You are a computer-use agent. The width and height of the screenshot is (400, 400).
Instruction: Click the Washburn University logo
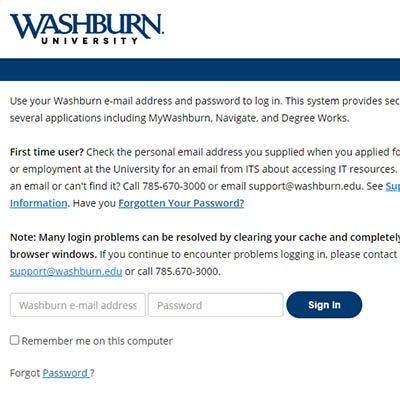tap(87, 29)
